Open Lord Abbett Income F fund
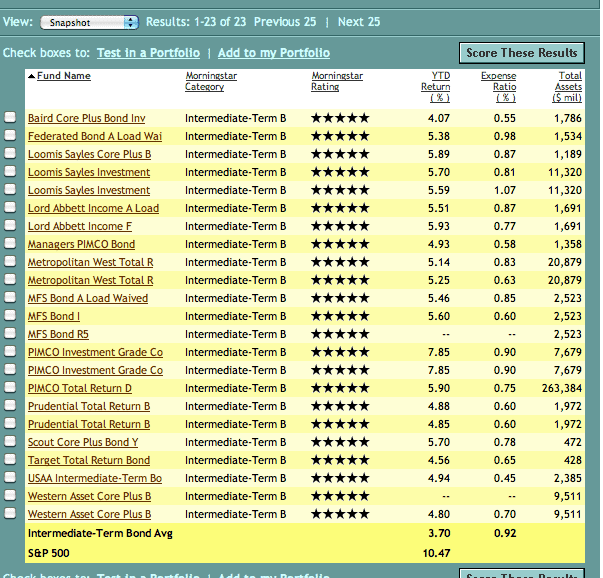Viewport: 603px width, 578px height. pyautogui.click(x=80, y=226)
